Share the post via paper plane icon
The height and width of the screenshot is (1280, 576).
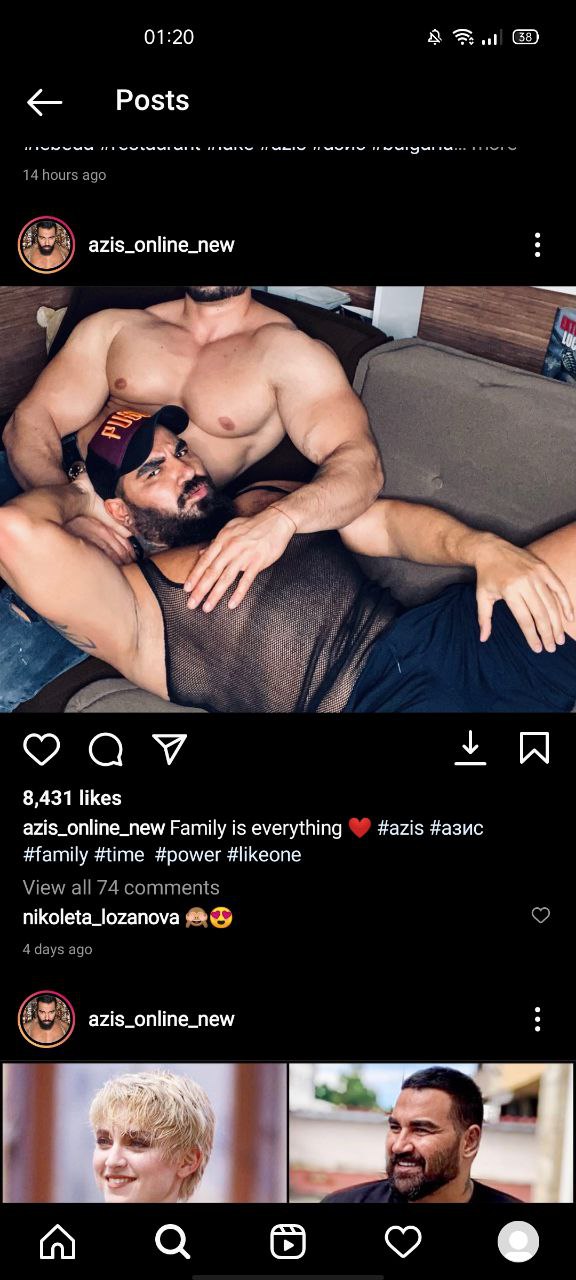coord(170,749)
